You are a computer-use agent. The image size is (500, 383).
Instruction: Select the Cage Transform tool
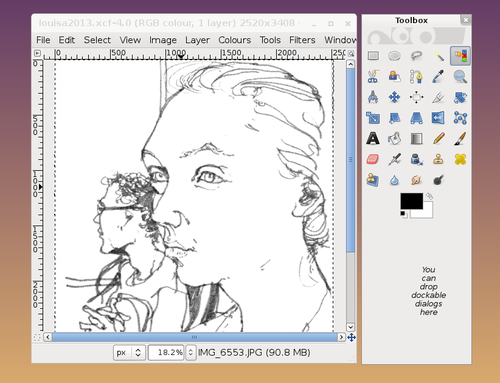click(460, 118)
